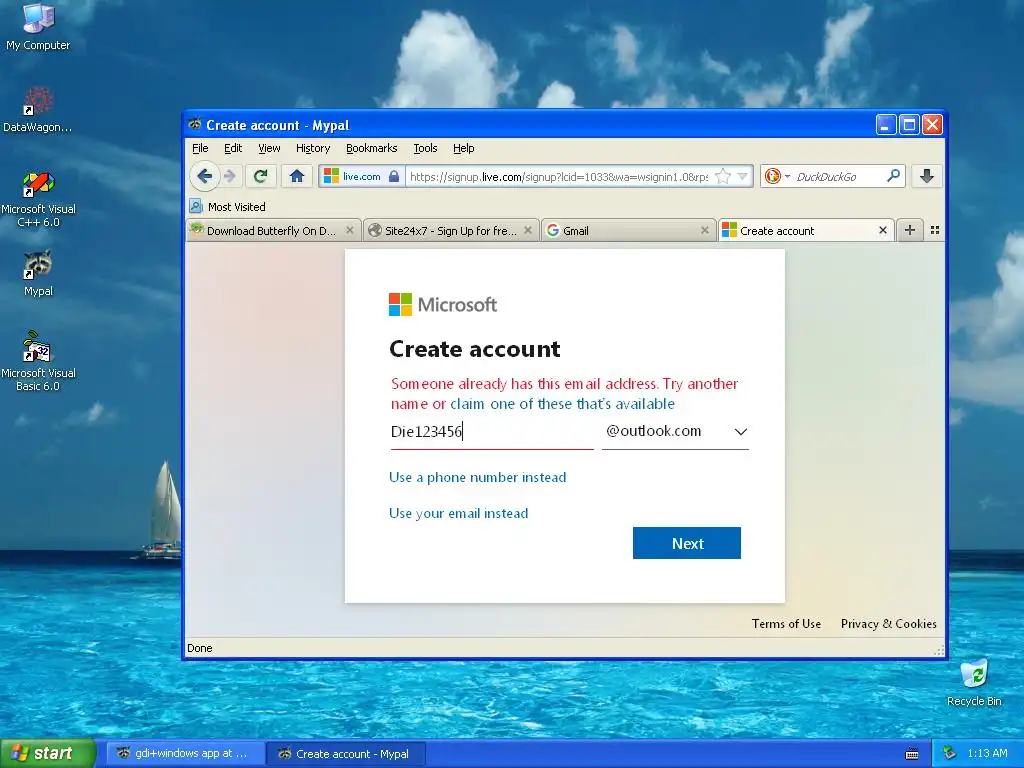
Task: Open the Help menu
Action: 464,148
